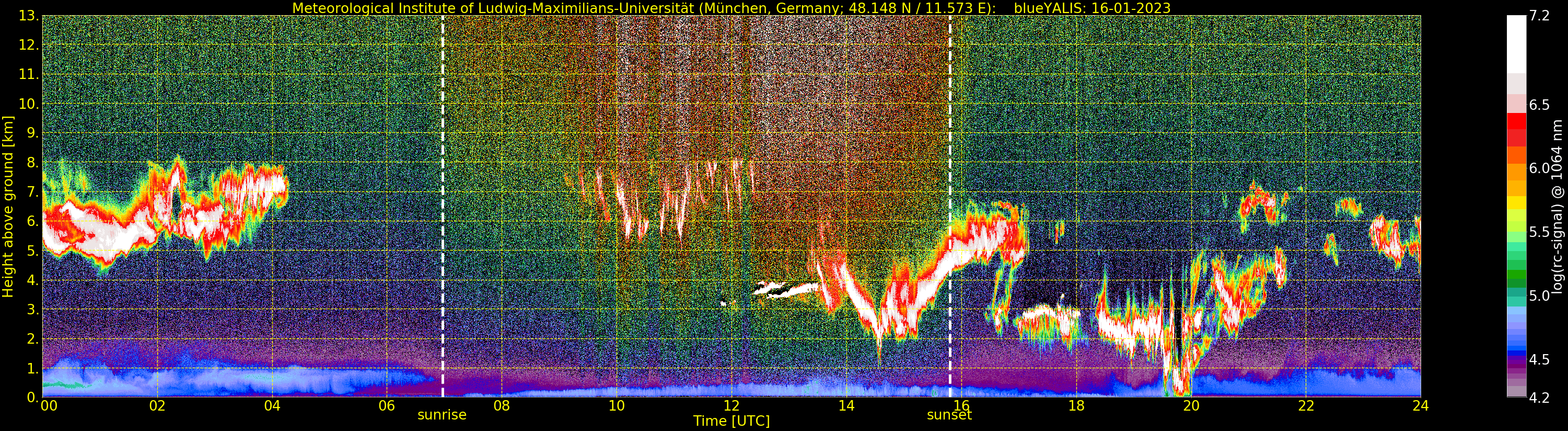
Task: Click the '12.' height tick label
Action: coord(30,45)
